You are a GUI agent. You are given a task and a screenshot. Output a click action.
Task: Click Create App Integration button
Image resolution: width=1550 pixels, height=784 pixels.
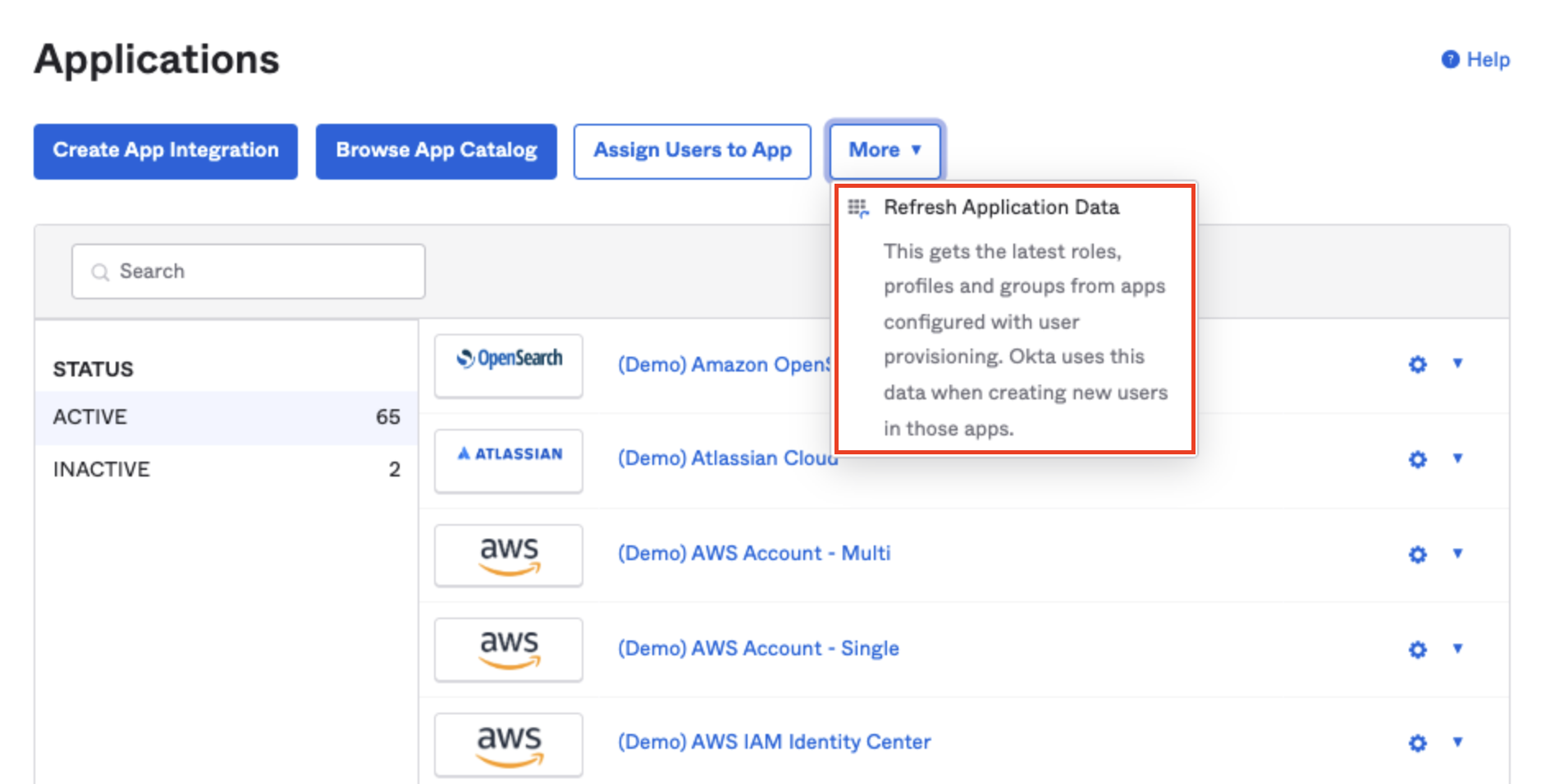tap(166, 151)
